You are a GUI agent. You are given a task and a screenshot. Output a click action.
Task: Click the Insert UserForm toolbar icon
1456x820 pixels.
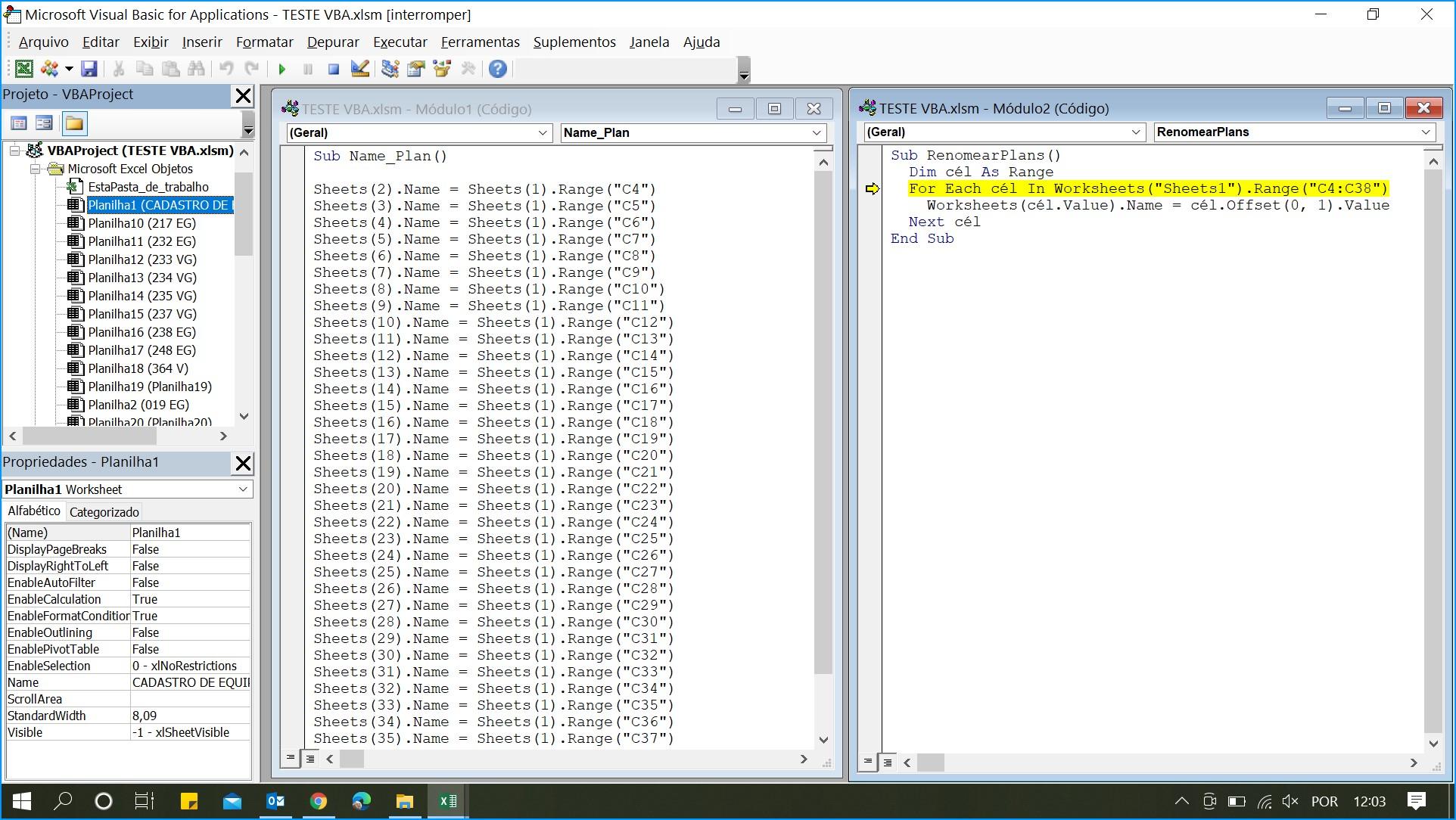(x=50, y=69)
